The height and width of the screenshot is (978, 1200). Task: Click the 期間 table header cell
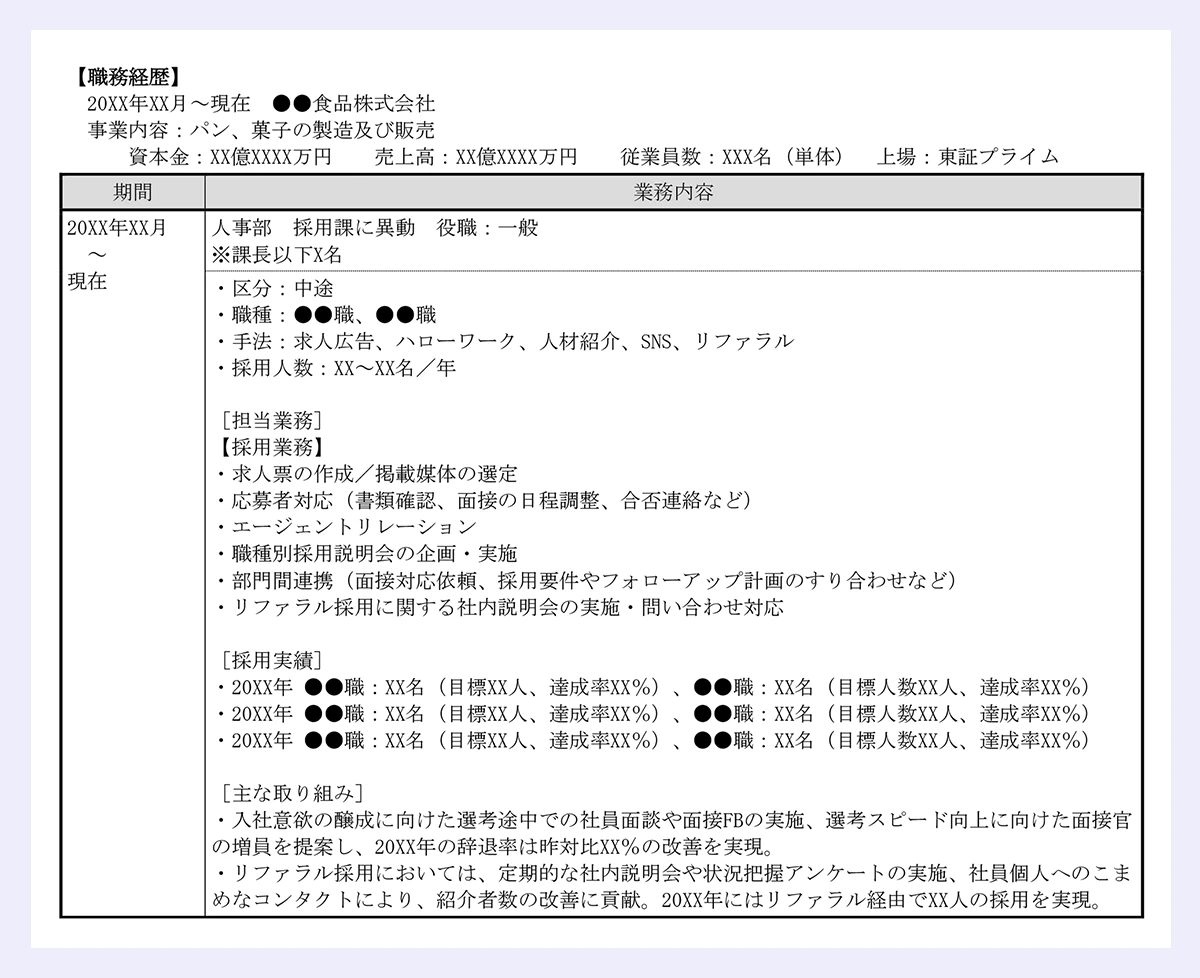click(131, 192)
